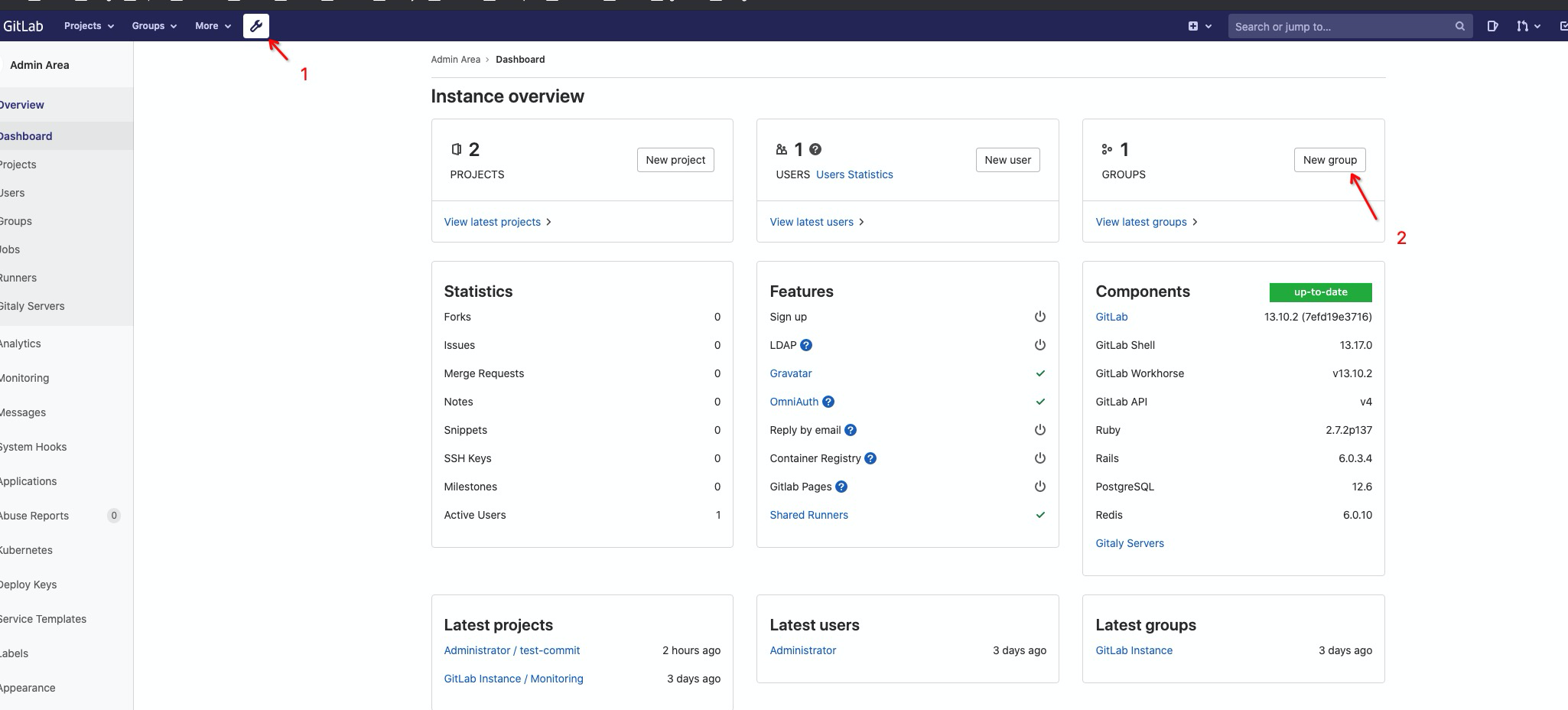Click Admin Area in the breadcrumb
This screenshot has height=710, width=1568.
455,60
